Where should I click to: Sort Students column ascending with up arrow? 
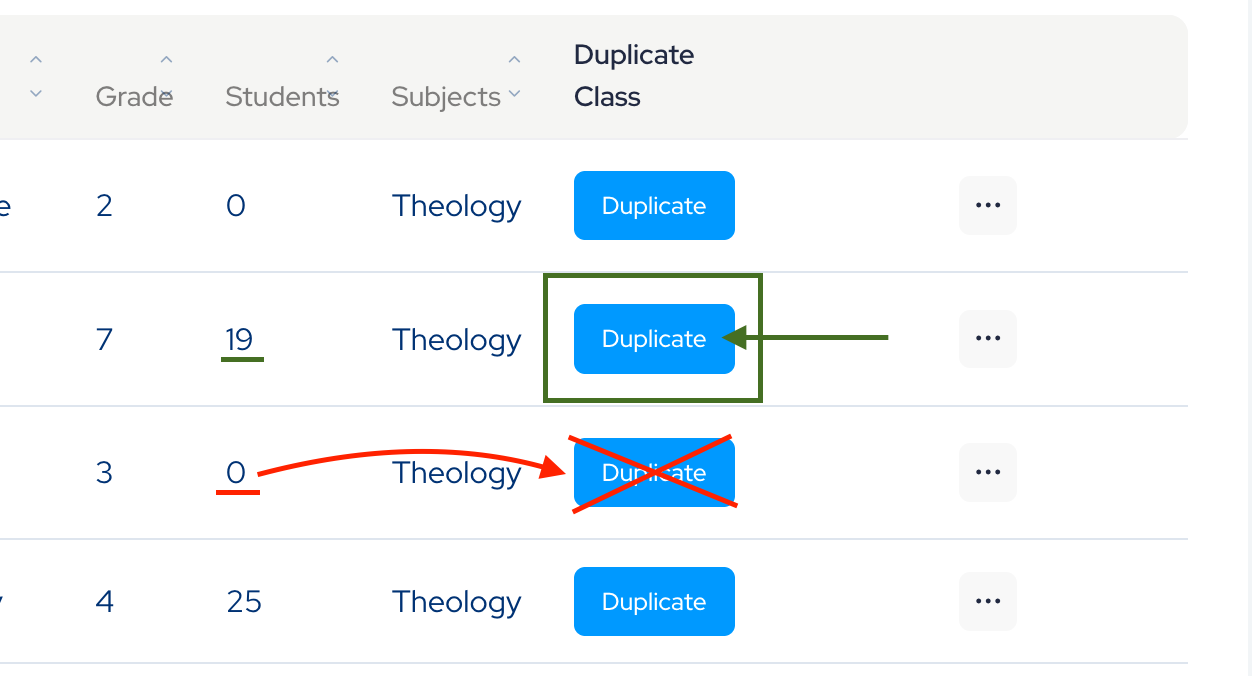[333, 60]
